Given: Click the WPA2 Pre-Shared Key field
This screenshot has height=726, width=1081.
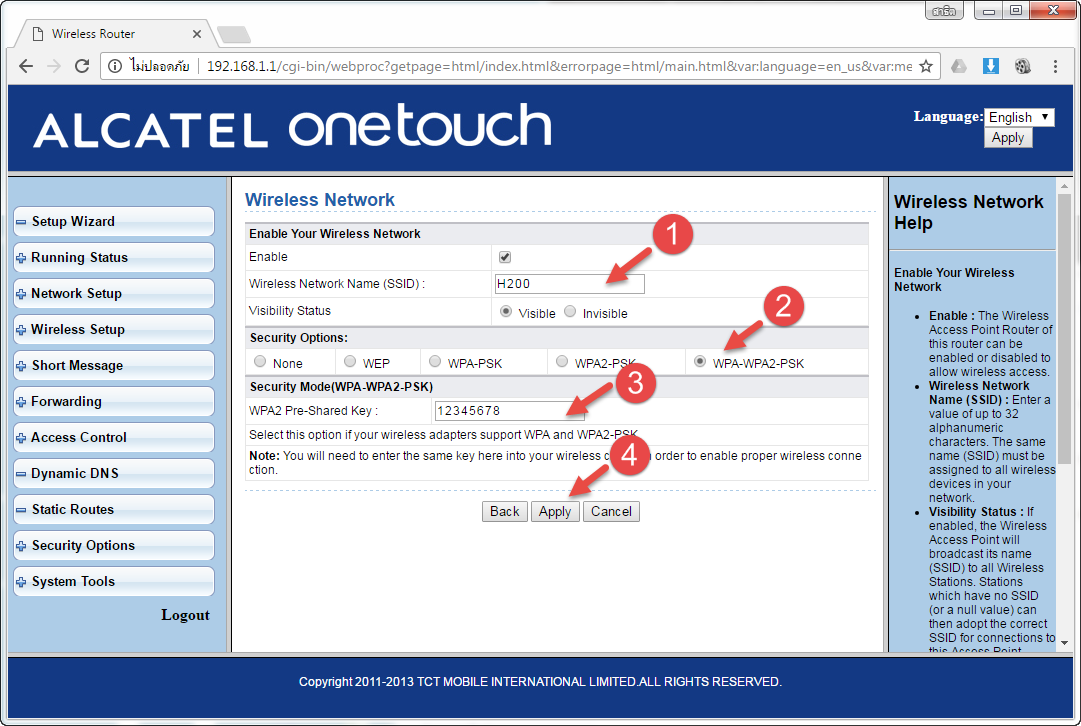Looking at the screenshot, I should coord(509,411).
